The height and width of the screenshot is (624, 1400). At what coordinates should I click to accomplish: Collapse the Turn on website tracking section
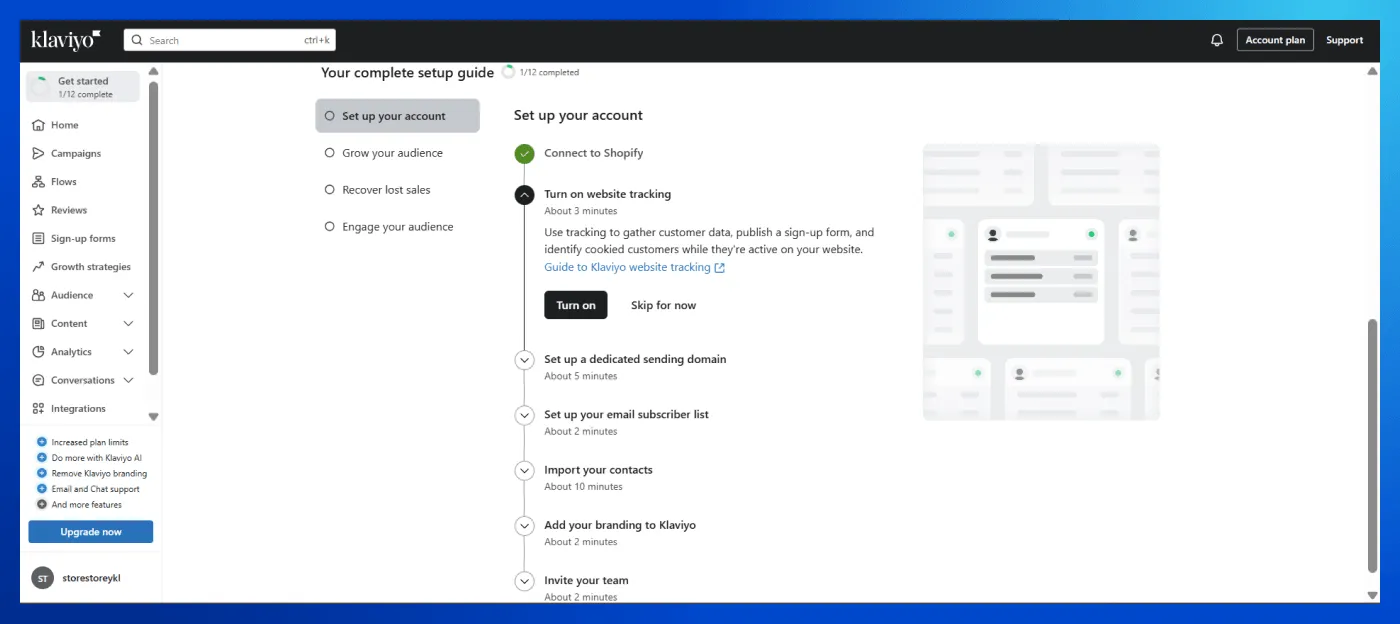524,195
